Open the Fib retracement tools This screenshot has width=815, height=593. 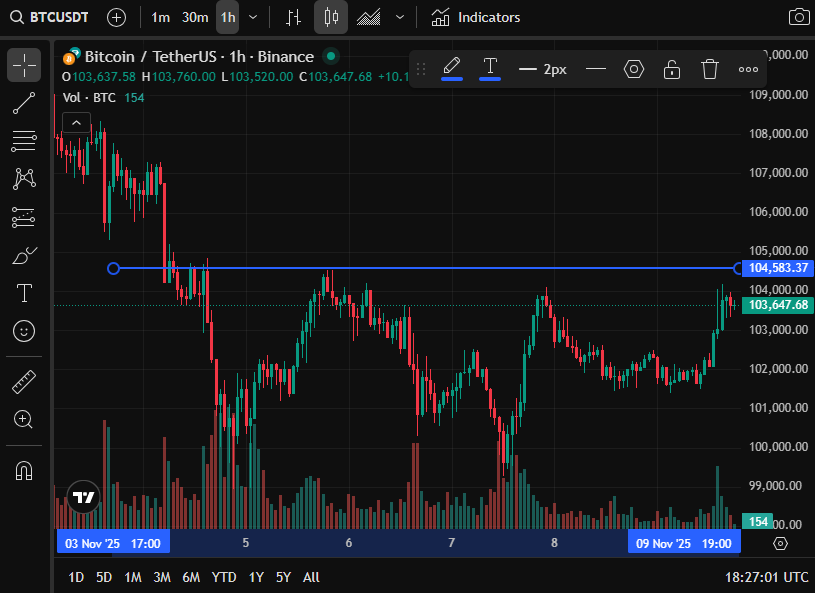point(24,141)
